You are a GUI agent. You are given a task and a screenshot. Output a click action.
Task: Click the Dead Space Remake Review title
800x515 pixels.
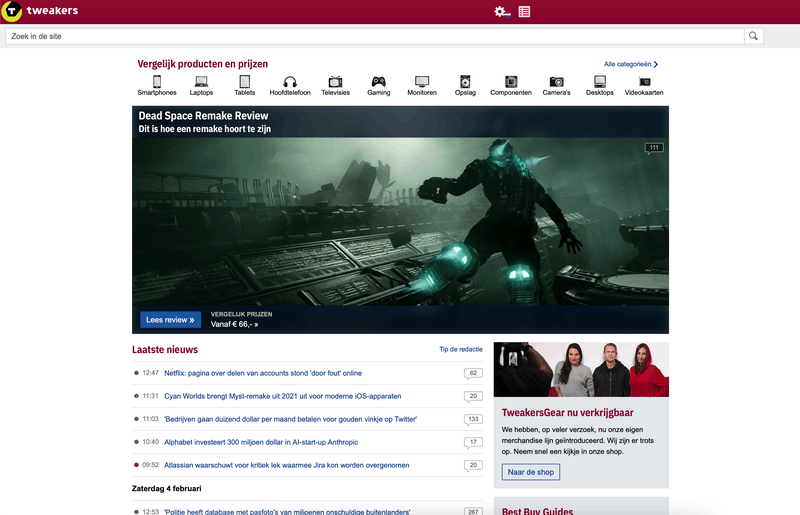coord(204,116)
